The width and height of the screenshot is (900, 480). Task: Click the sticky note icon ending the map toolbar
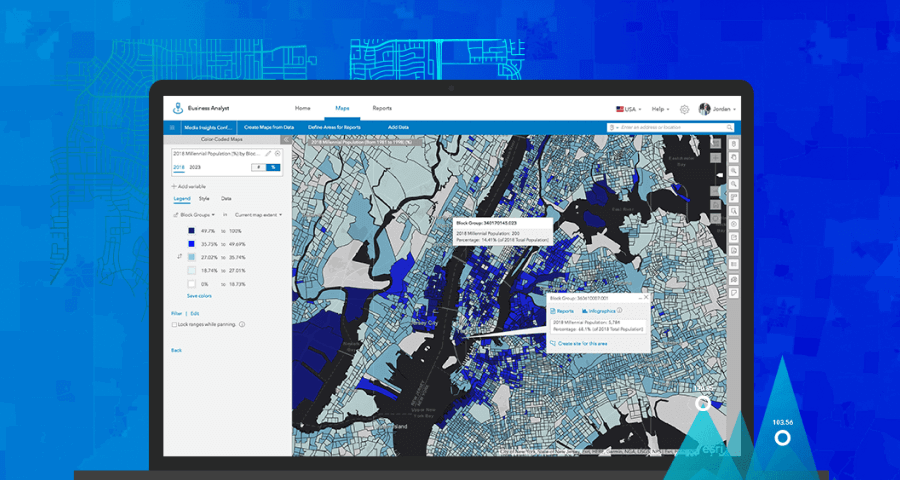[734, 293]
